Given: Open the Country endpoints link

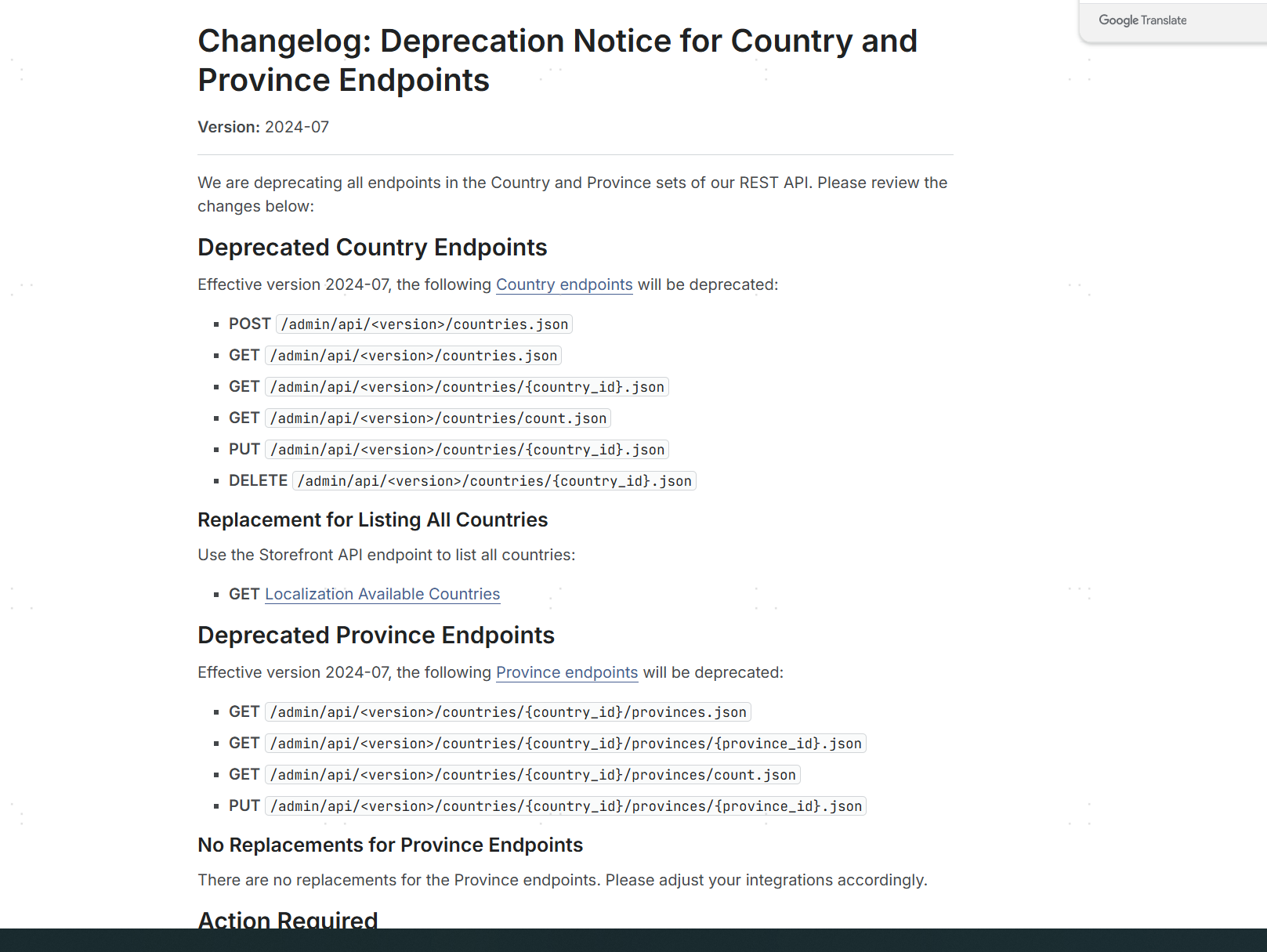Looking at the screenshot, I should coord(564,284).
